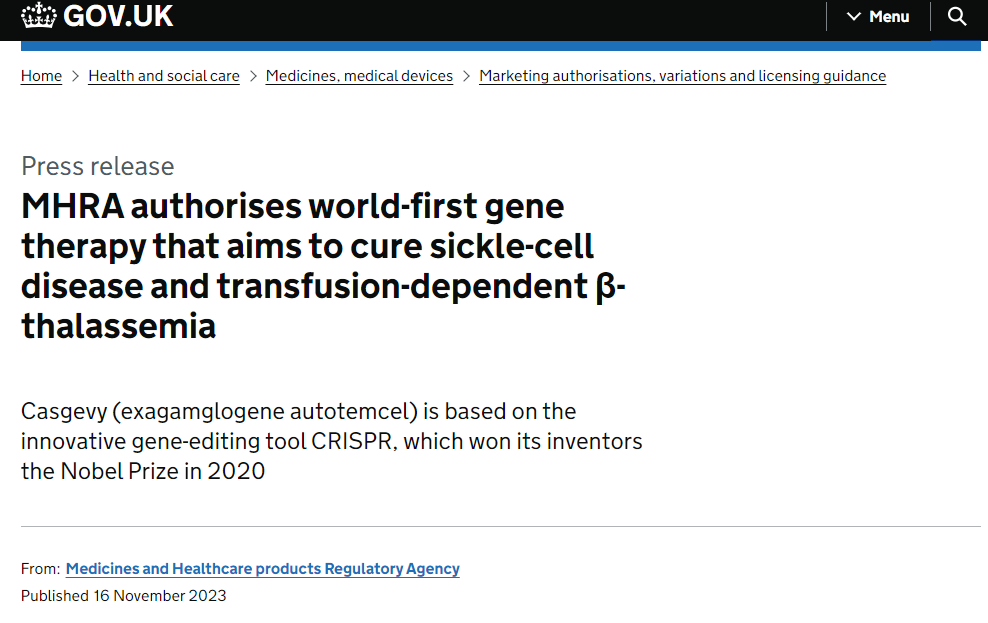Image resolution: width=988 pixels, height=623 pixels.
Task: Click the Press release label
Action: coord(97,166)
